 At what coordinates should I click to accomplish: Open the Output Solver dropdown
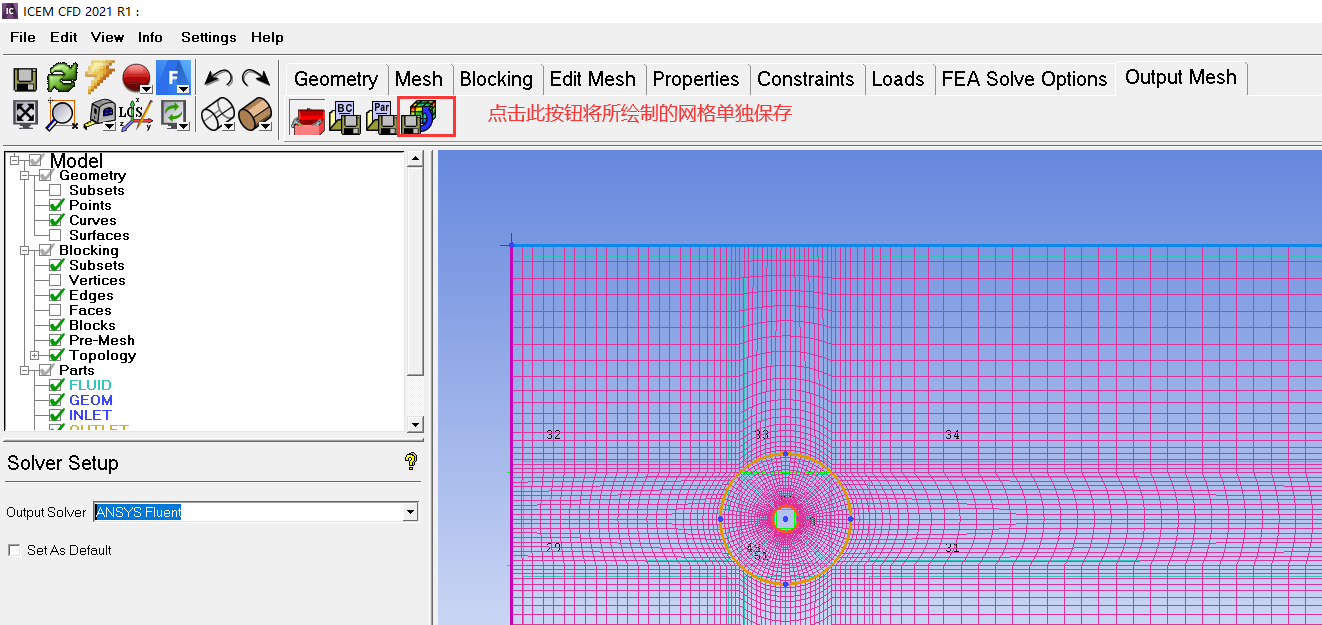pyautogui.click(x=409, y=512)
